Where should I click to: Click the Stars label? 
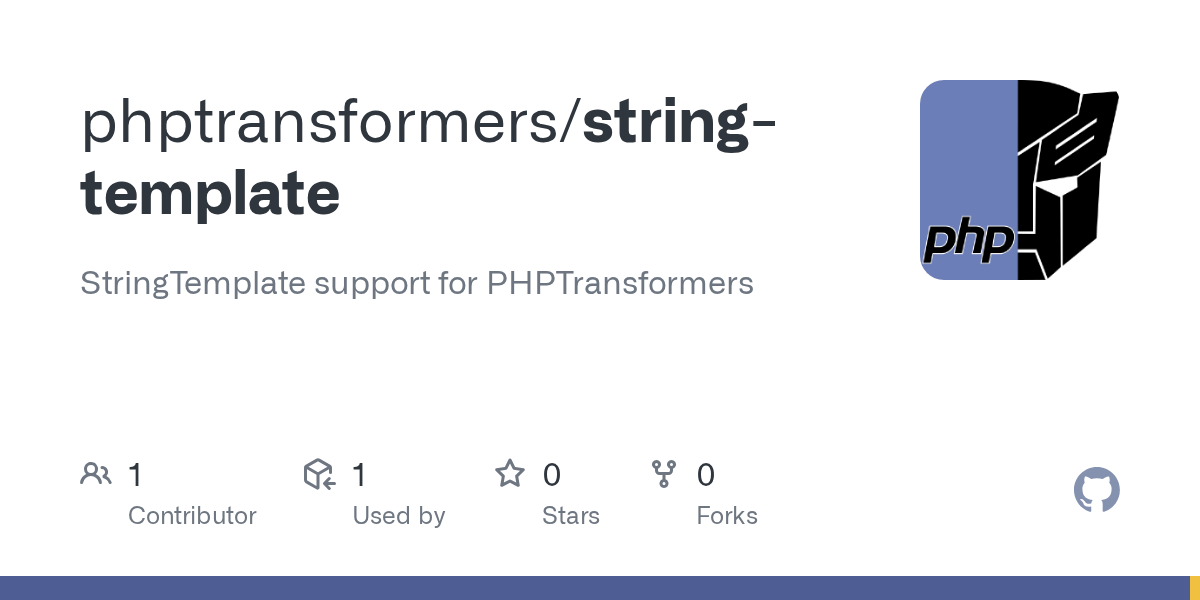570,516
